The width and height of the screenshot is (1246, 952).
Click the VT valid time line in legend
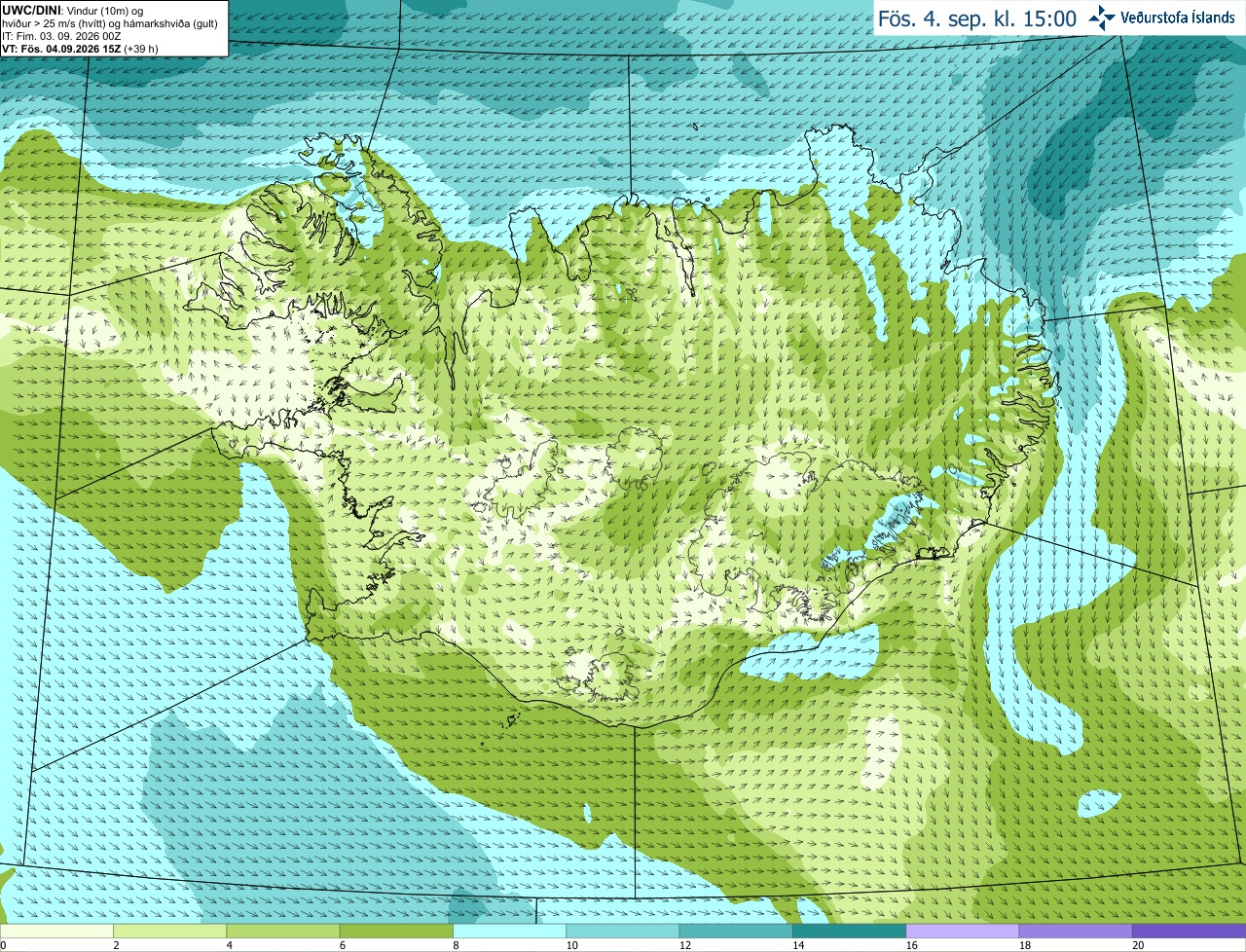pyautogui.click(x=80, y=48)
